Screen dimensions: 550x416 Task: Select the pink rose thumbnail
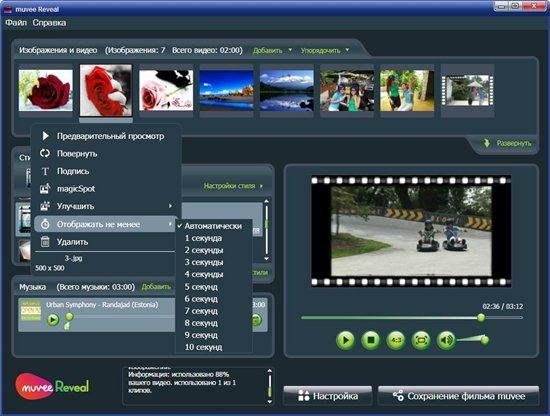[166, 90]
